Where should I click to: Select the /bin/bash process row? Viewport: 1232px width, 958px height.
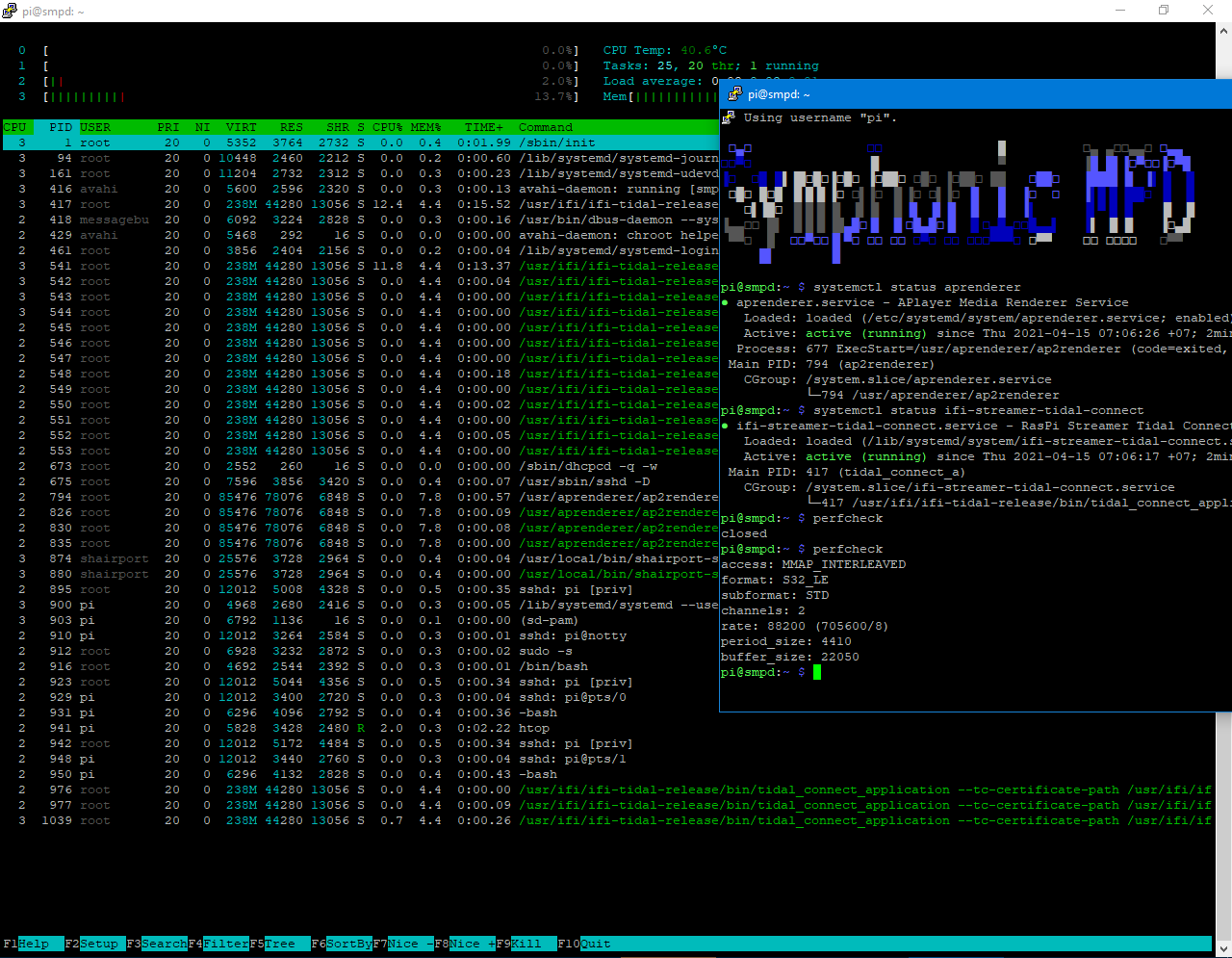(361, 666)
